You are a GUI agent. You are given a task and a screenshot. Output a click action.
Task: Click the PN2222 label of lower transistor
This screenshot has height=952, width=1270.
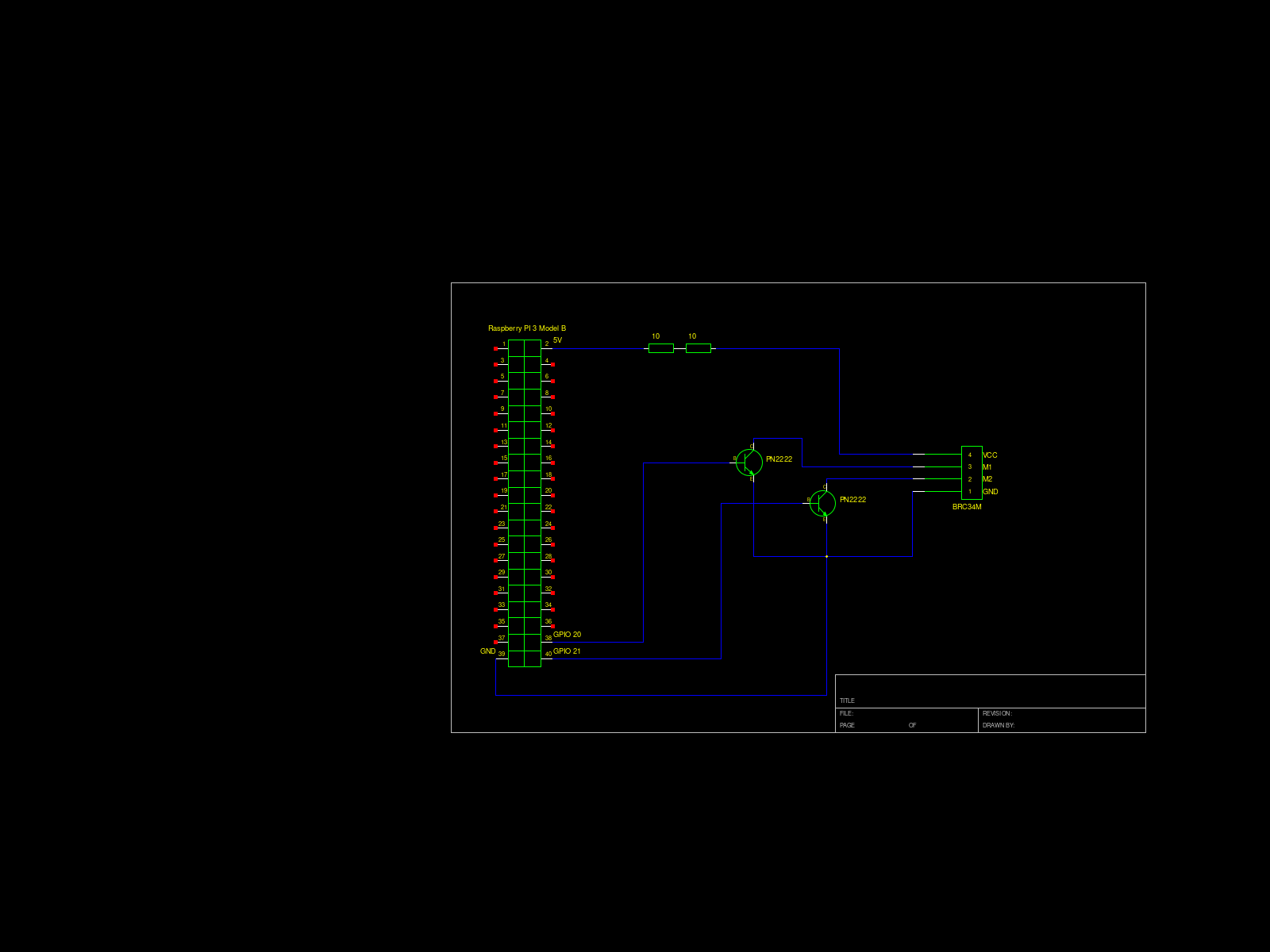[852, 500]
